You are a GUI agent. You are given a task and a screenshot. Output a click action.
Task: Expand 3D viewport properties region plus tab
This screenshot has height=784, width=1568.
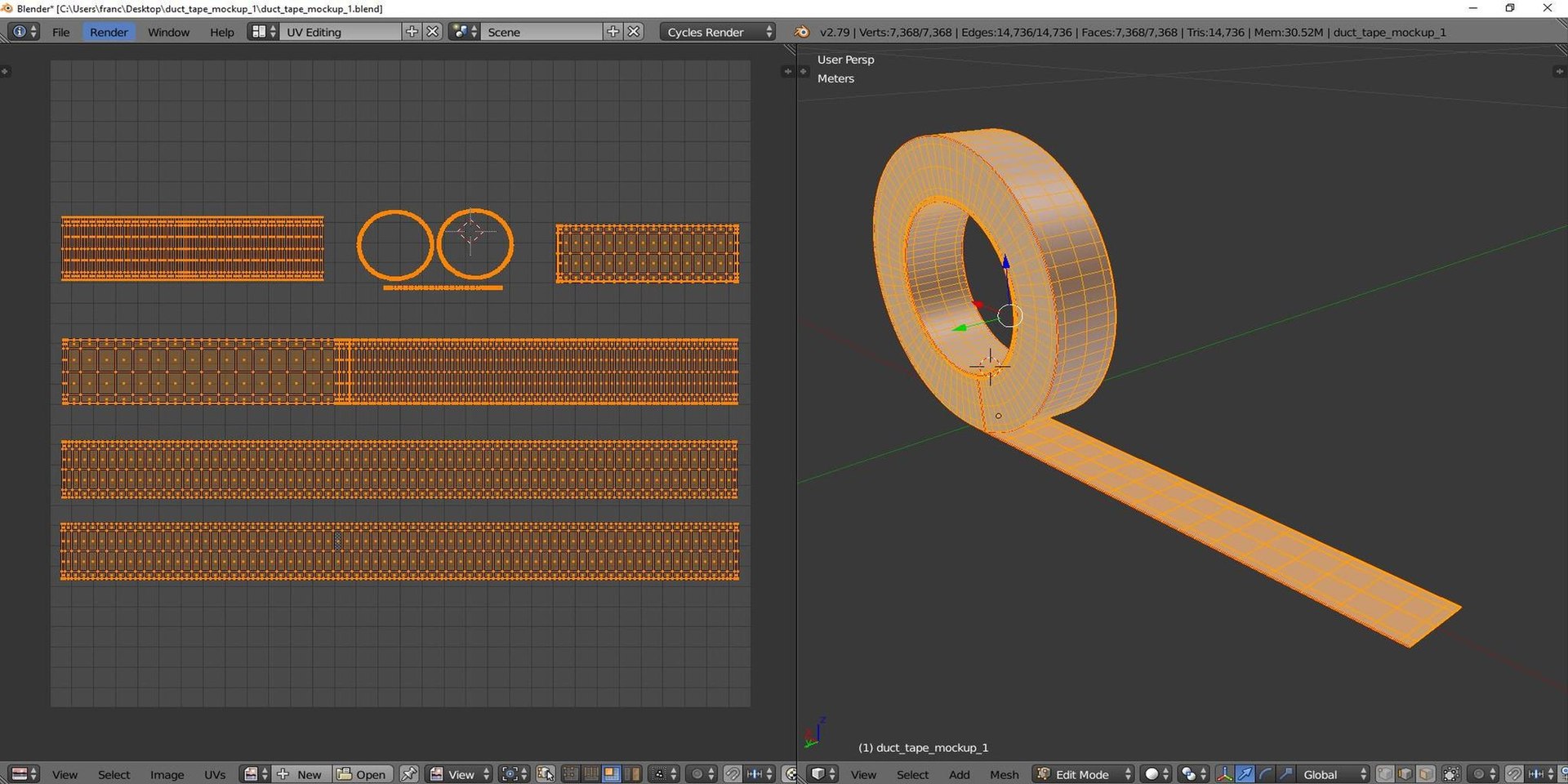point(1559,72)
